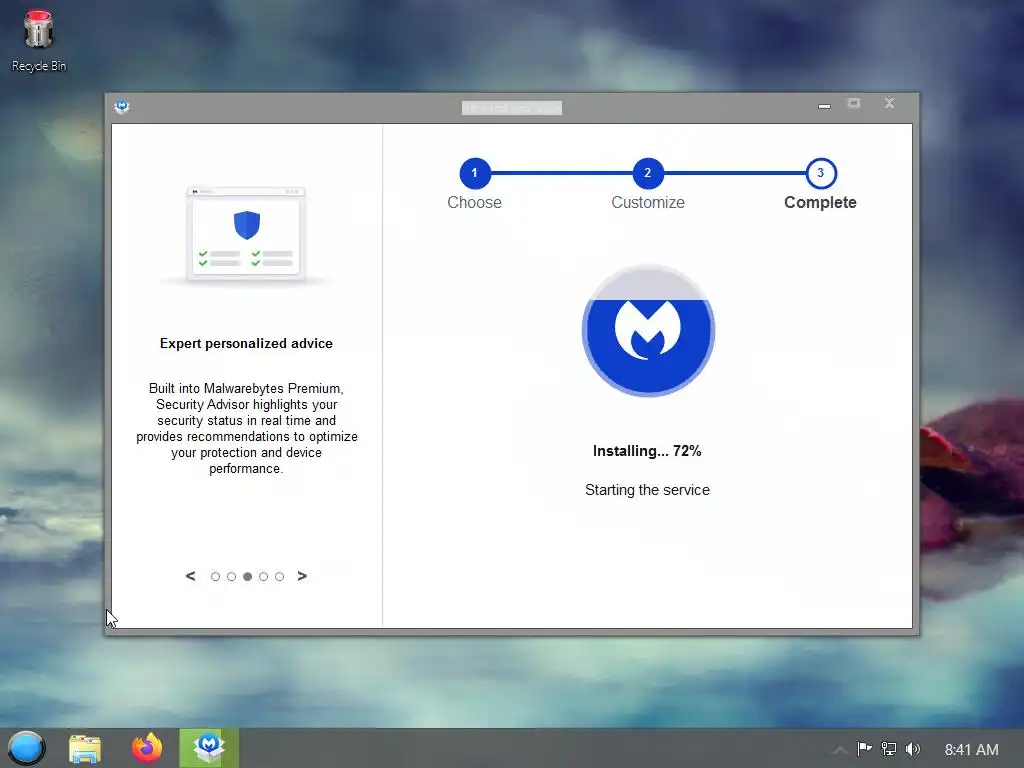Viewport: 1024px width, 768px height.
Task: Click the installer window title text
Action: [512, 108]
